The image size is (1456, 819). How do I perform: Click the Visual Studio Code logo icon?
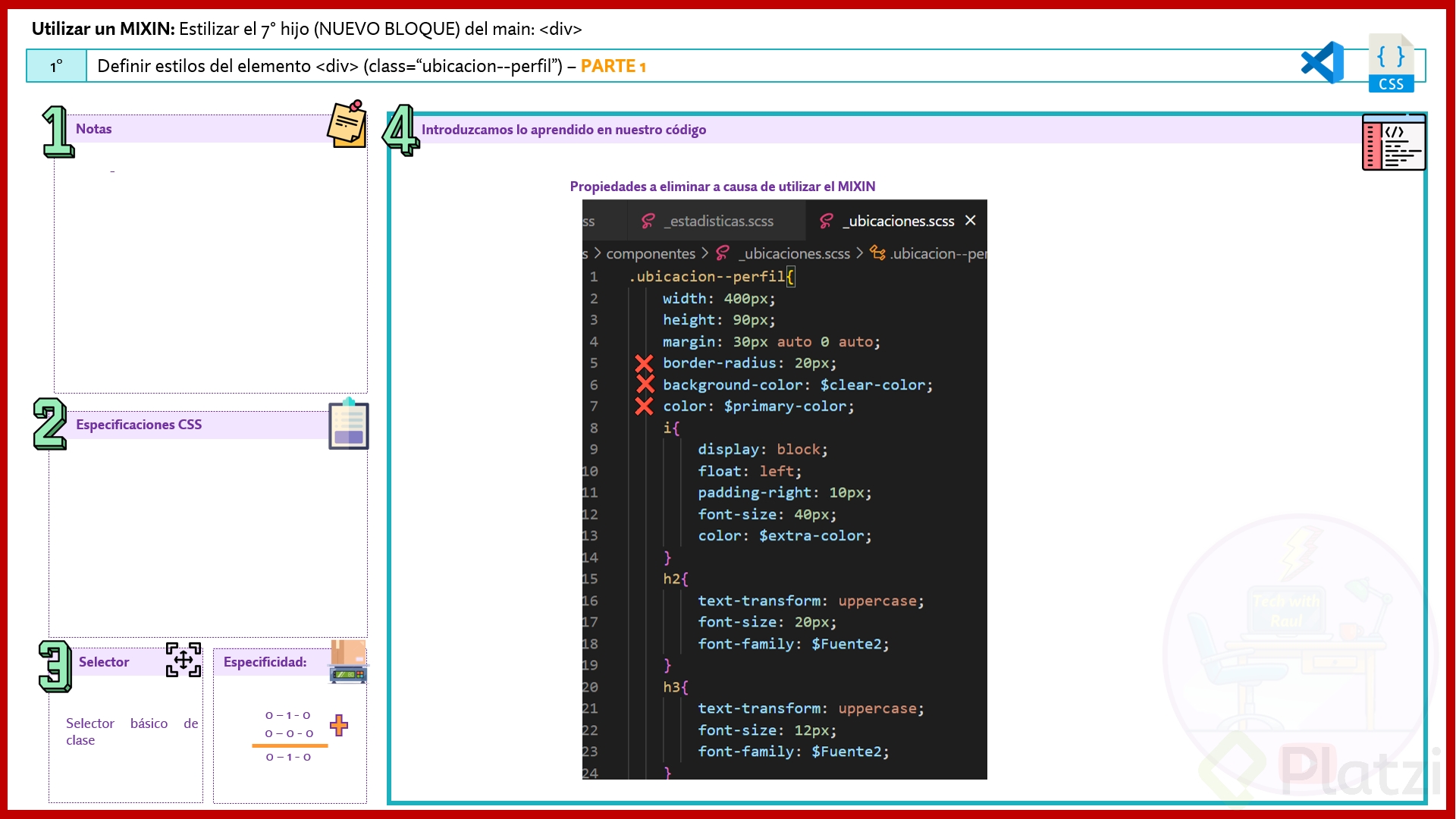pyautogui.click(x=1322, y=62)
